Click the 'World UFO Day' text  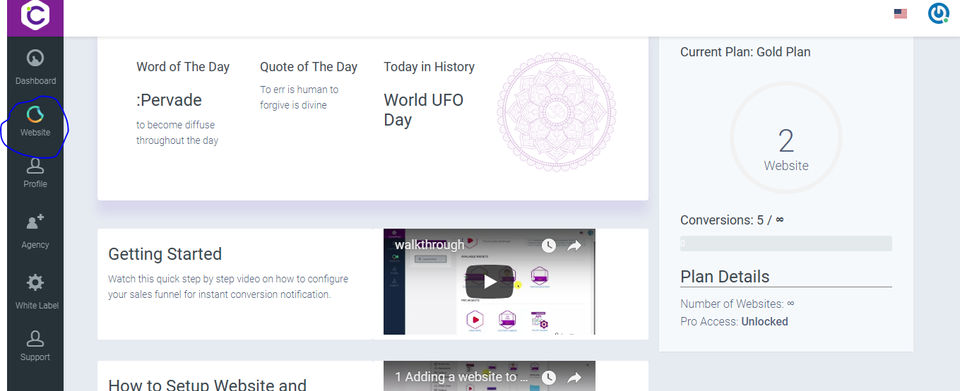(424, 110)
